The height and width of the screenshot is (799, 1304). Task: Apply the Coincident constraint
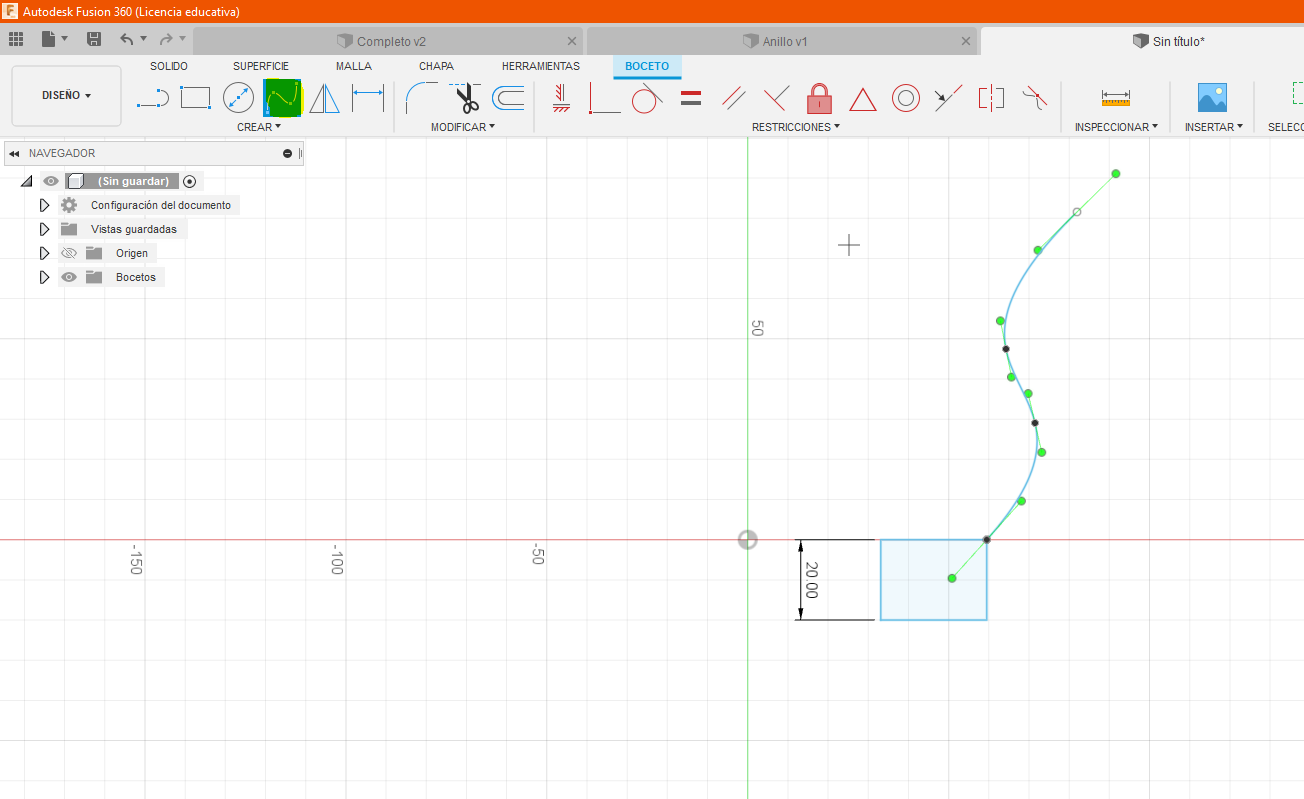point(604,98)
